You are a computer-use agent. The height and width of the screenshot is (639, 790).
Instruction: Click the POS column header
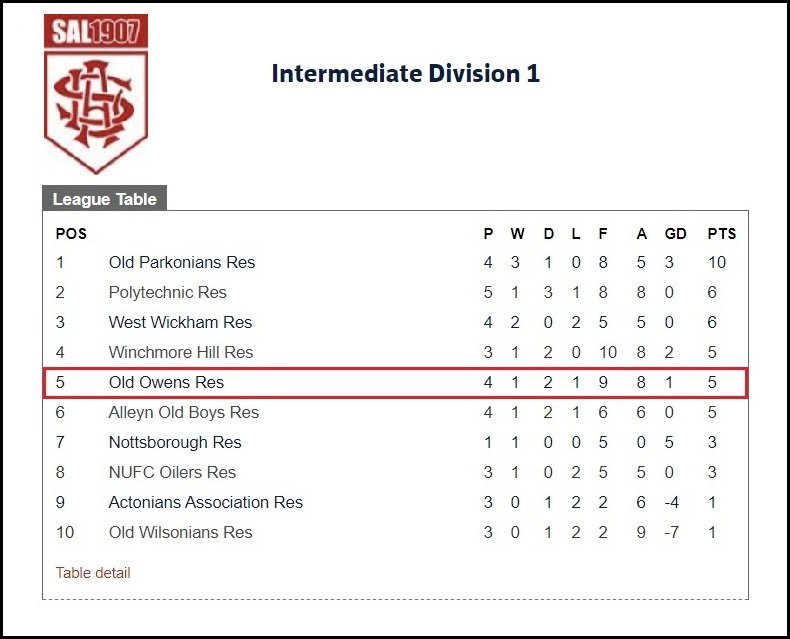[x=71, y=233]
